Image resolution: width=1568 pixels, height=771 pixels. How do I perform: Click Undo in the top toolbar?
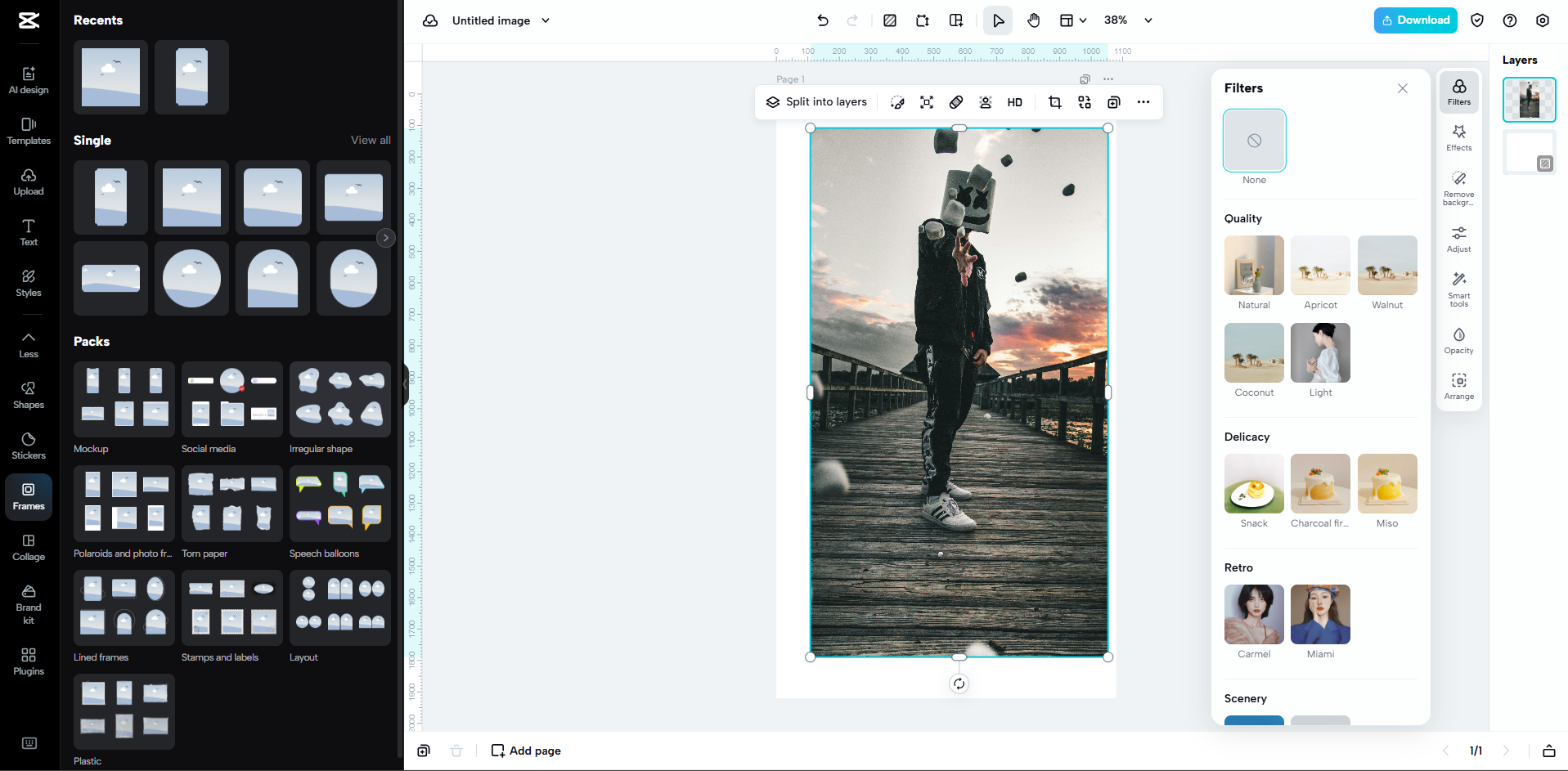coord(823,20)
